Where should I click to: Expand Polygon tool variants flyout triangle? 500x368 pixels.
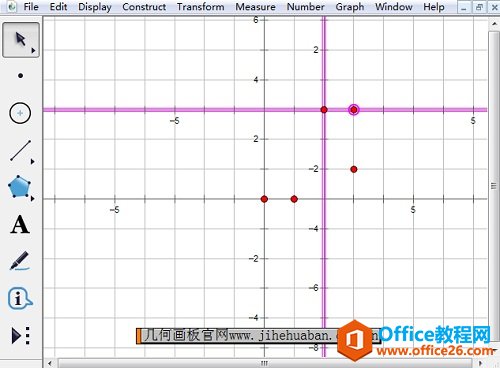(x=32, y=199)
